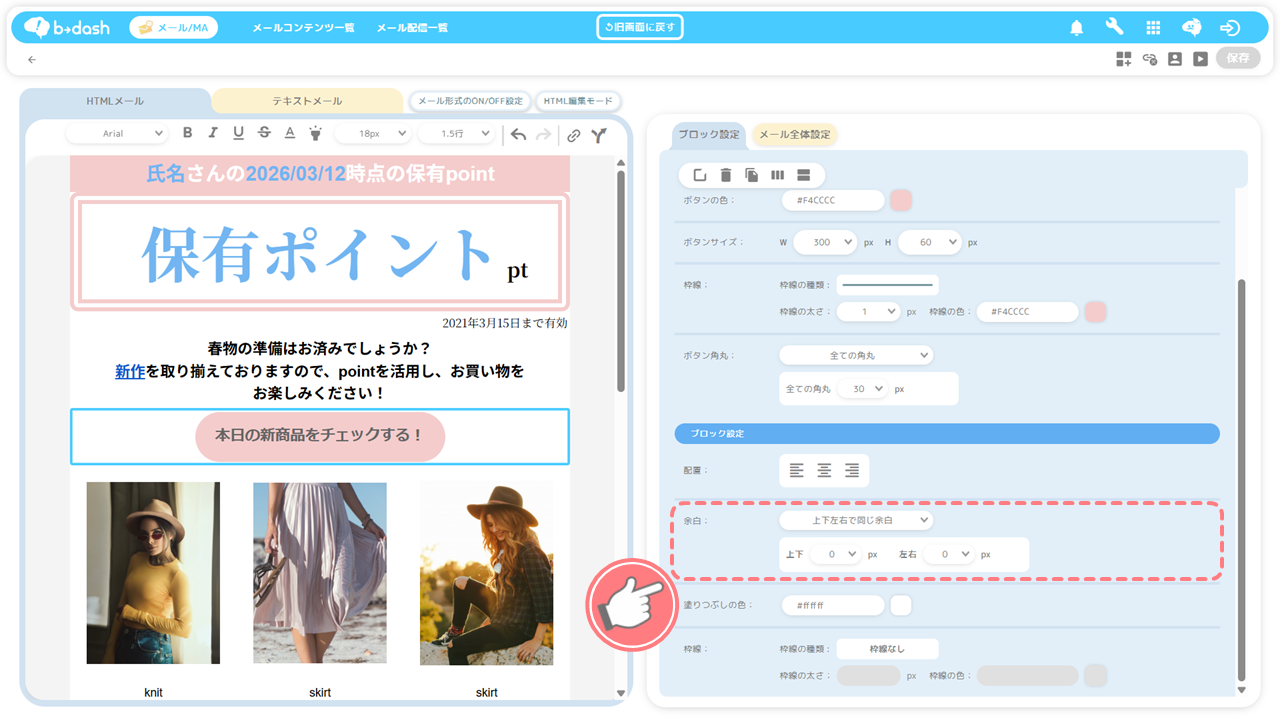1280x720 pixels.
Task: Click the preview play icon
Action: [x=1200, y=59]
